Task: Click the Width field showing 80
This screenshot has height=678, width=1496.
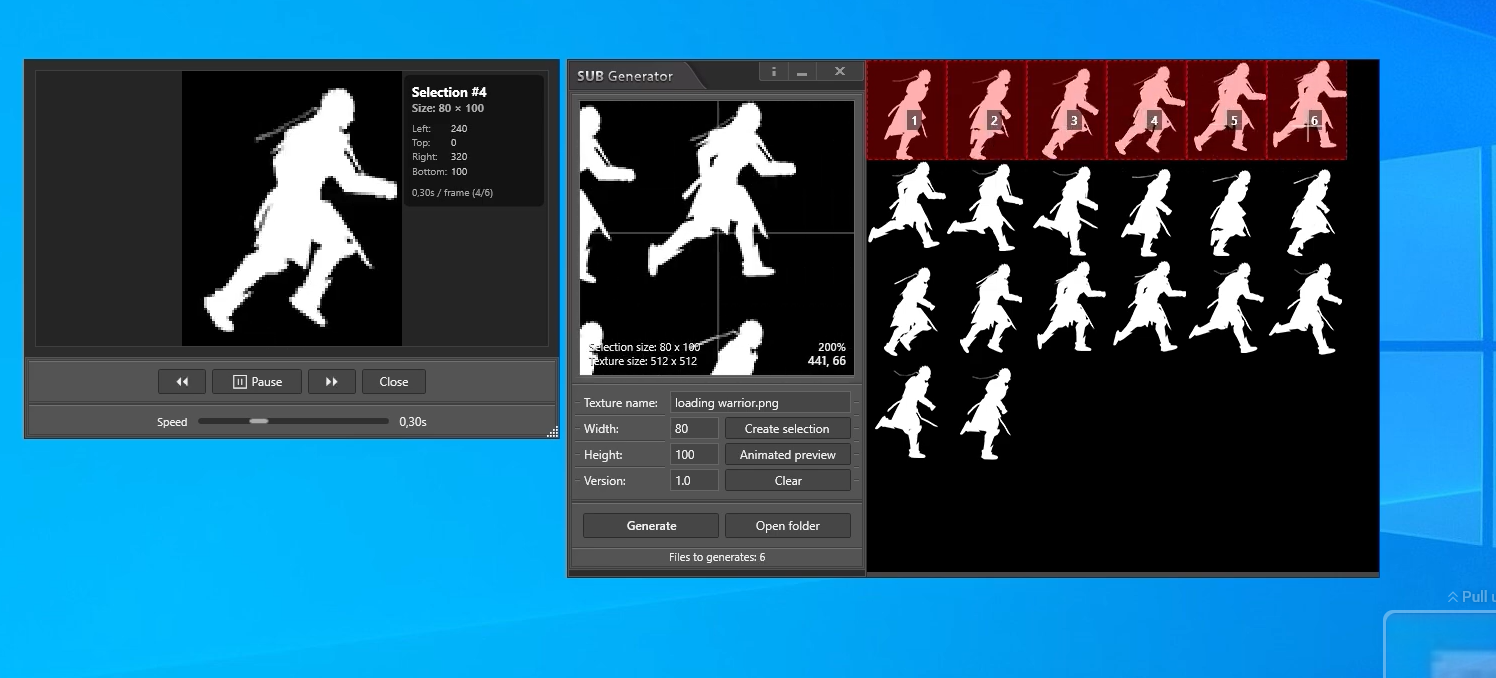Action: tap(694, 429)
